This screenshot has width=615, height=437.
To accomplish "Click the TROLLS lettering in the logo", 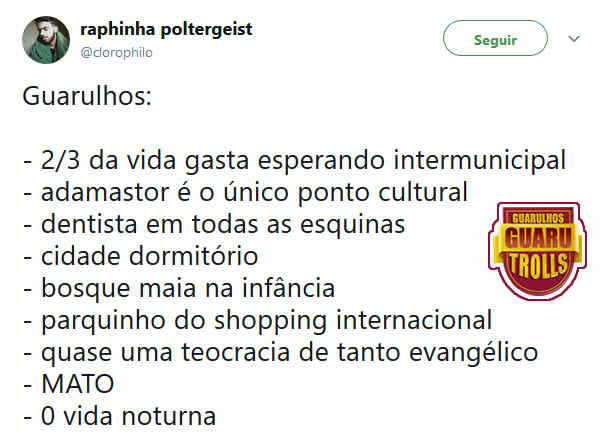I will 538,266.
